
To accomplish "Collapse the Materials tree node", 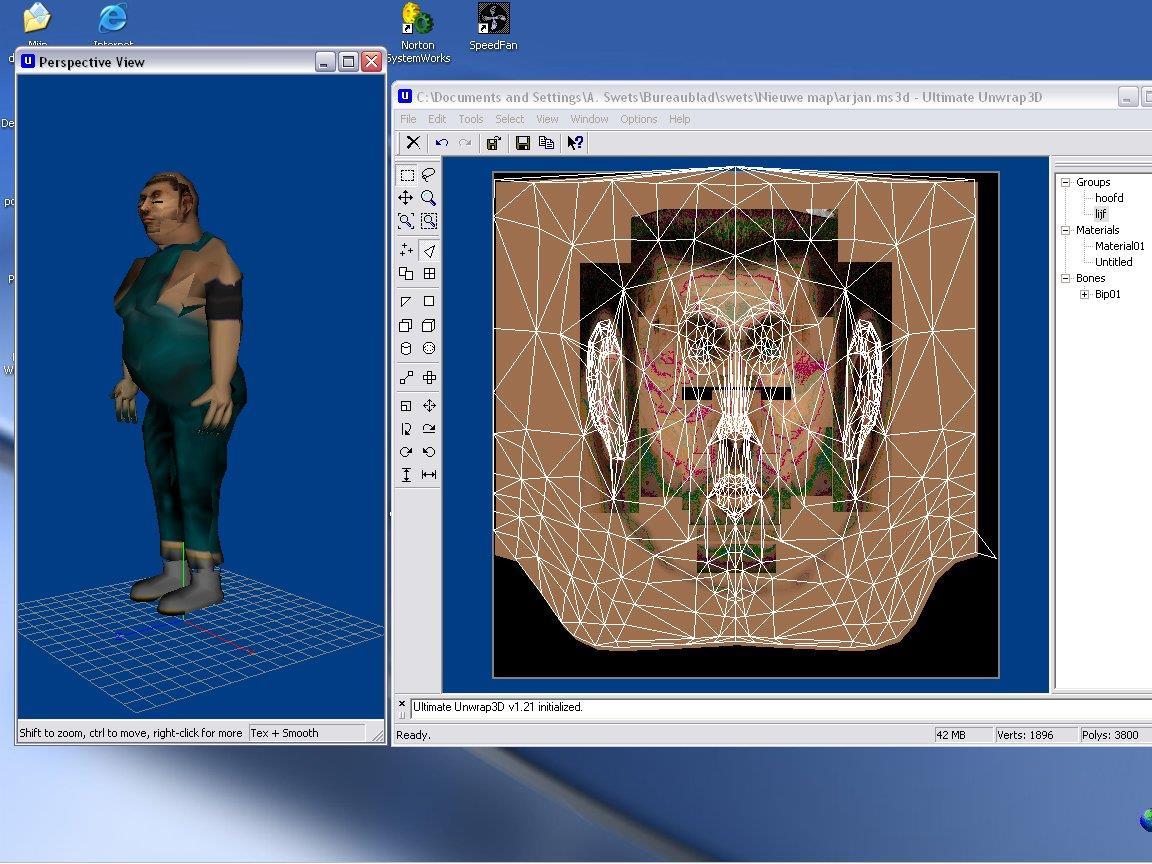I will (x=1065, y=230).
